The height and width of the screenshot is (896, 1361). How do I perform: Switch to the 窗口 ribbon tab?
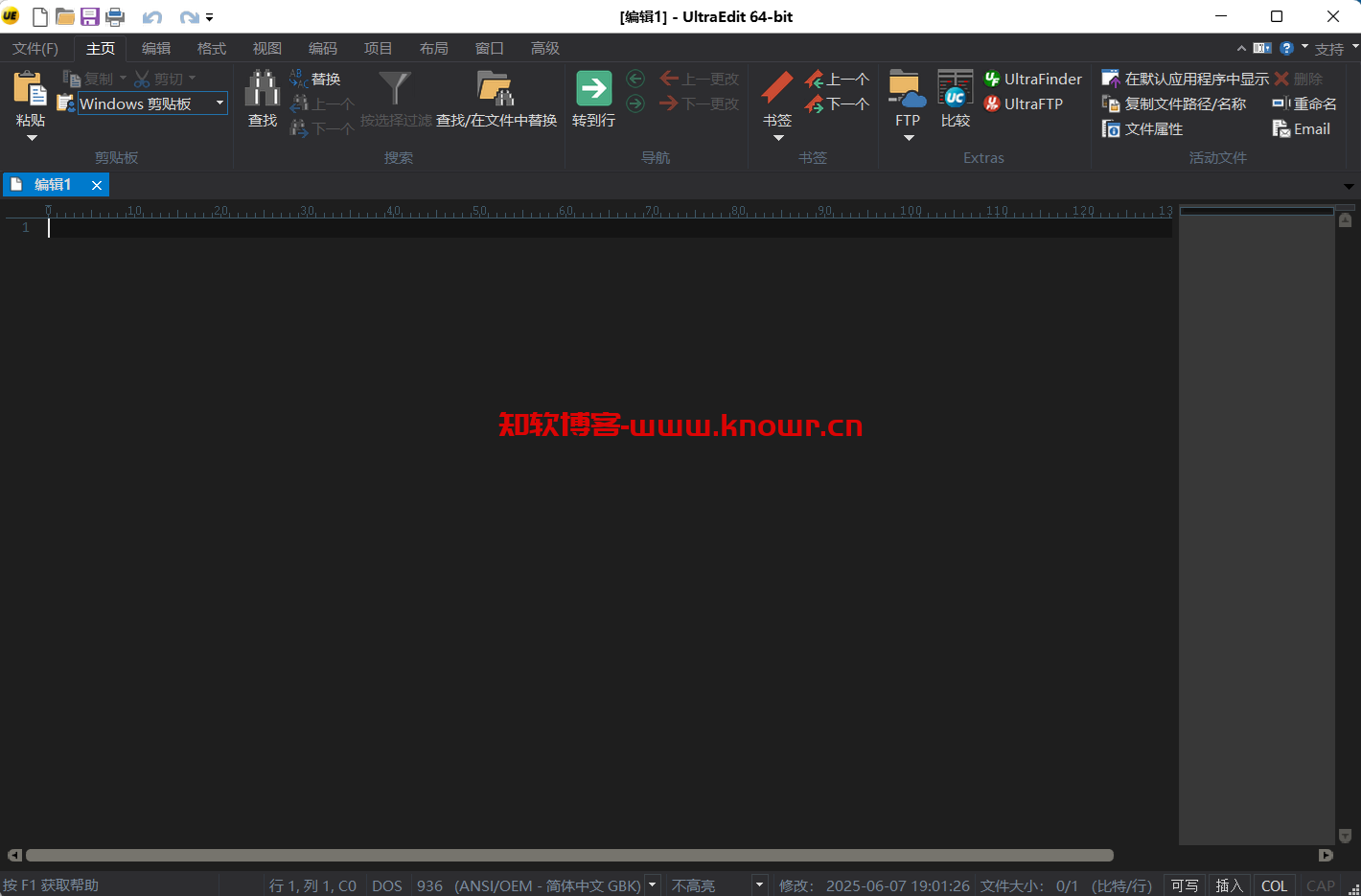490,48
